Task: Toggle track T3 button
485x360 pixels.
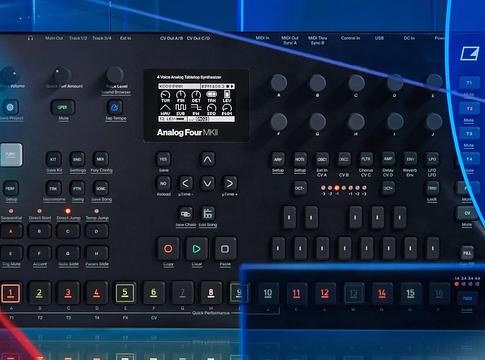Action: (469, 134)
